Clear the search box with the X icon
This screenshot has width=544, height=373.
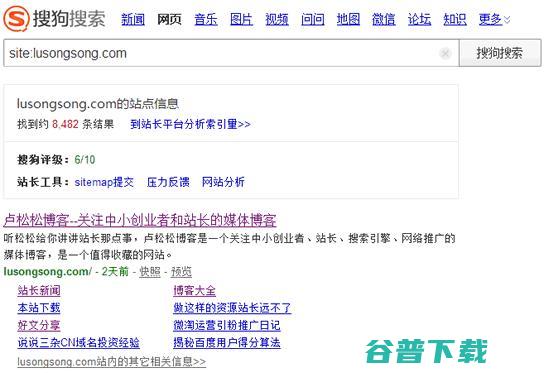[445, 53]
